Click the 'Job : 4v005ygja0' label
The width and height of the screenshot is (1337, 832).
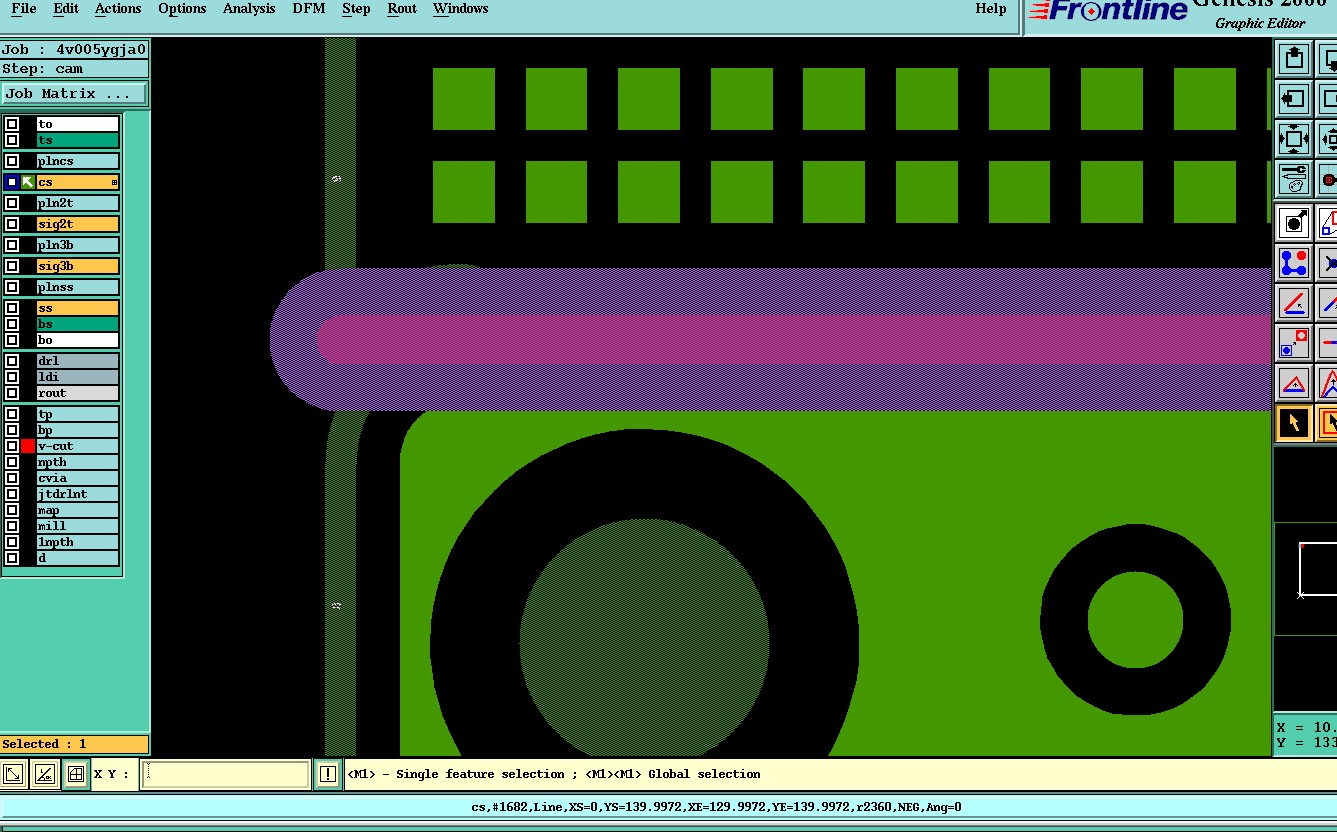(x=74, y=49)
